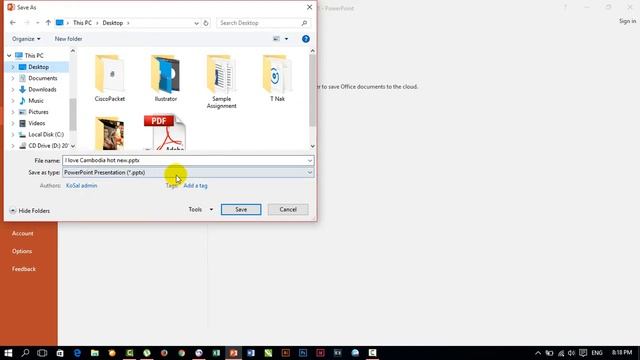The image size is (640, 360).
Task: Click the PC icon in address bar
Action: [60, 23]
